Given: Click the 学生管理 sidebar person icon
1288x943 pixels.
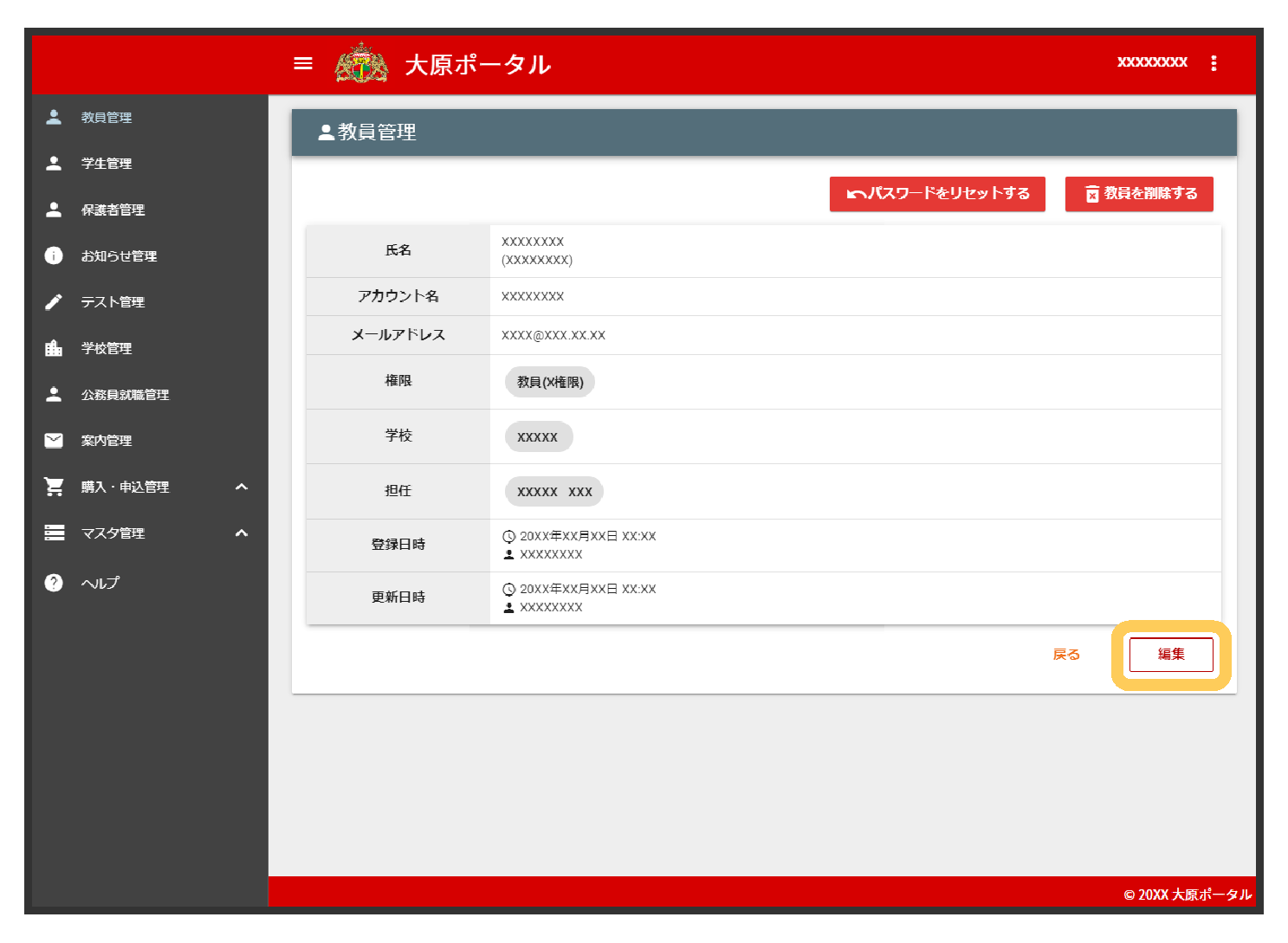Looking at the screenshot, I should point(54,163).
